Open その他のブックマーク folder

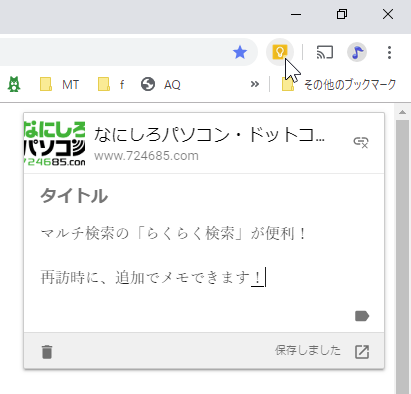point(339,85)
